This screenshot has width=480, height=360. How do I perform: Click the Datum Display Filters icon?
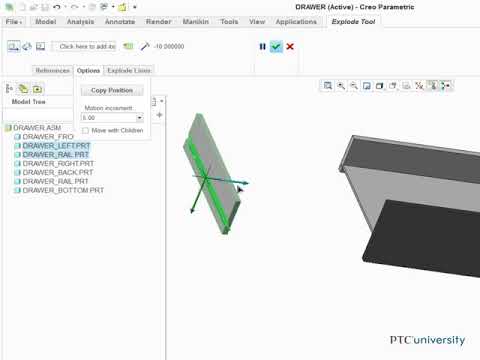(x=419, y=86)
